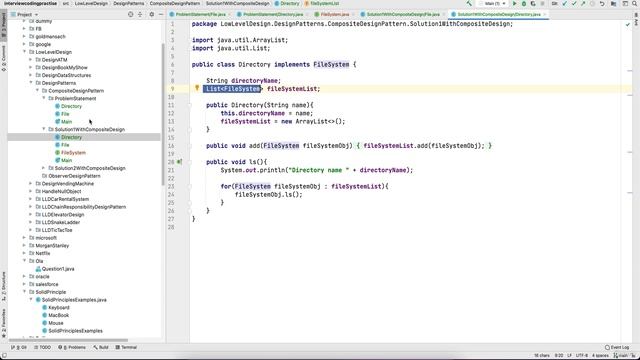Collapse the LowLevelDesign folder
The image size is (640, 360).
pyautogui.click(x=24, y=52)
